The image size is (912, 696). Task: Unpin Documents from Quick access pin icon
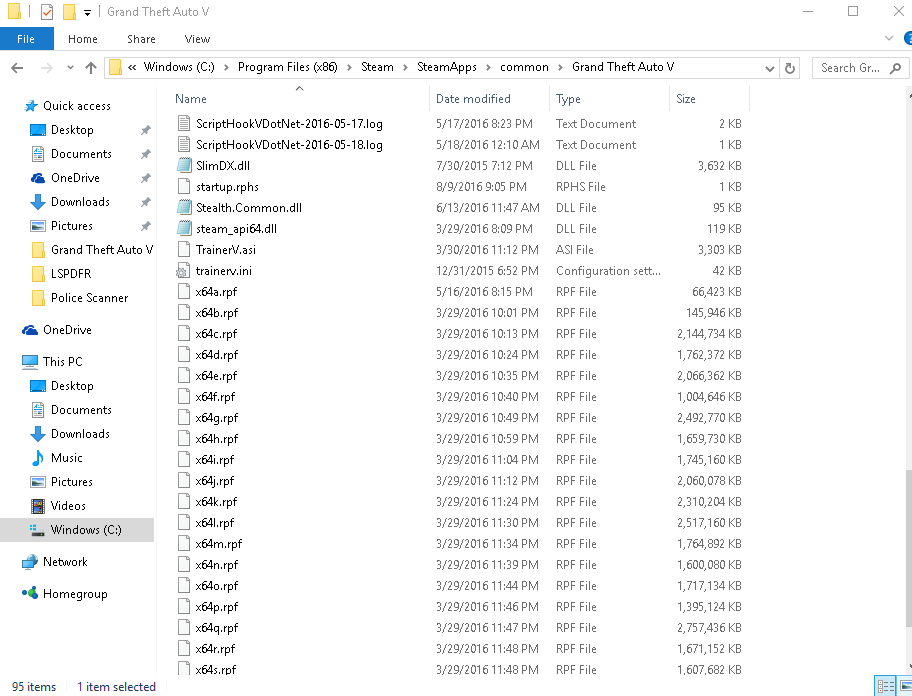pos(145,154)
